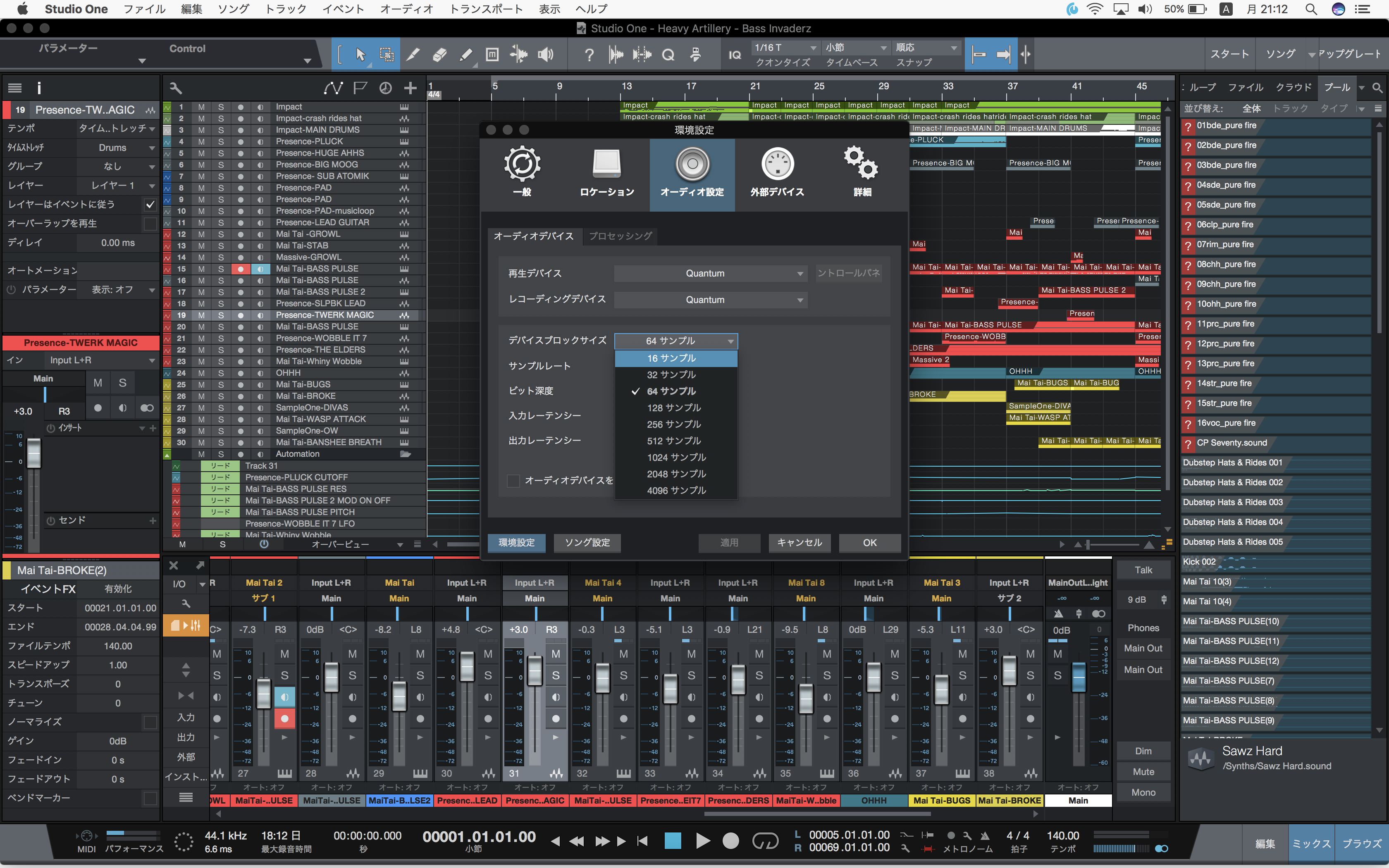This screenshot has height=868, width=1389.
Task: Enable ノーマライズ checkbox
Action: coord(150,722)
